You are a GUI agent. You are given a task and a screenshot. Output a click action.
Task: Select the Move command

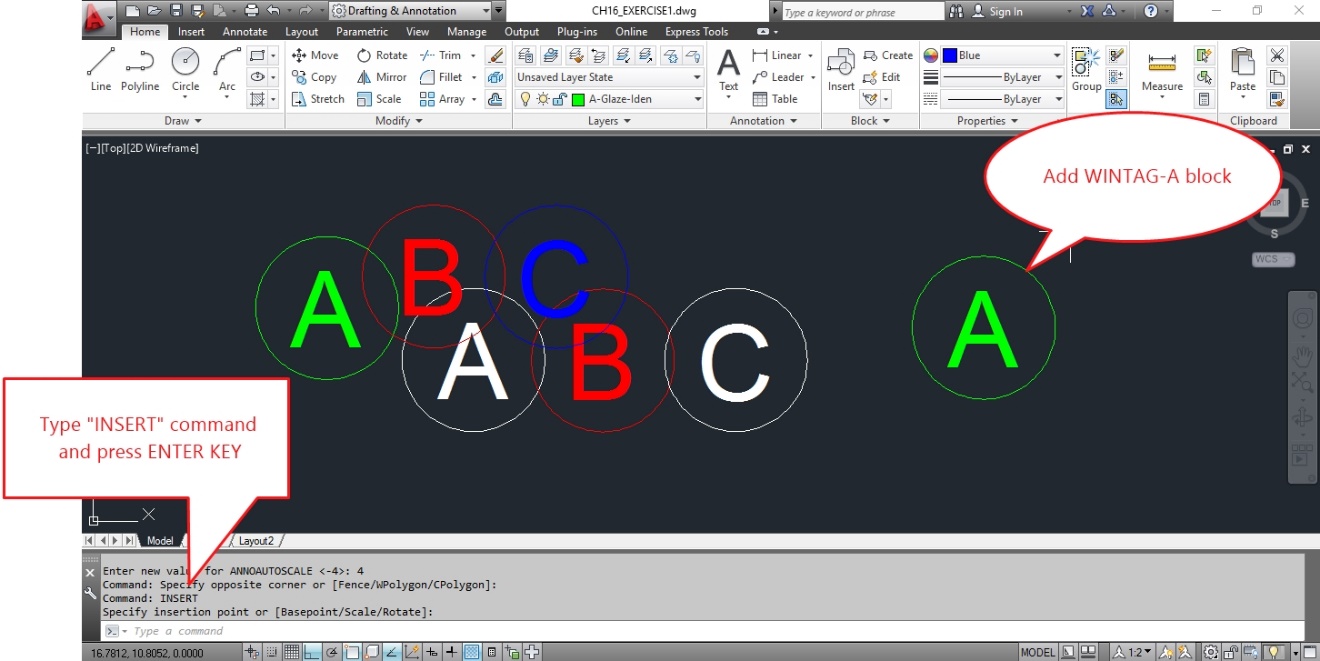315,55
